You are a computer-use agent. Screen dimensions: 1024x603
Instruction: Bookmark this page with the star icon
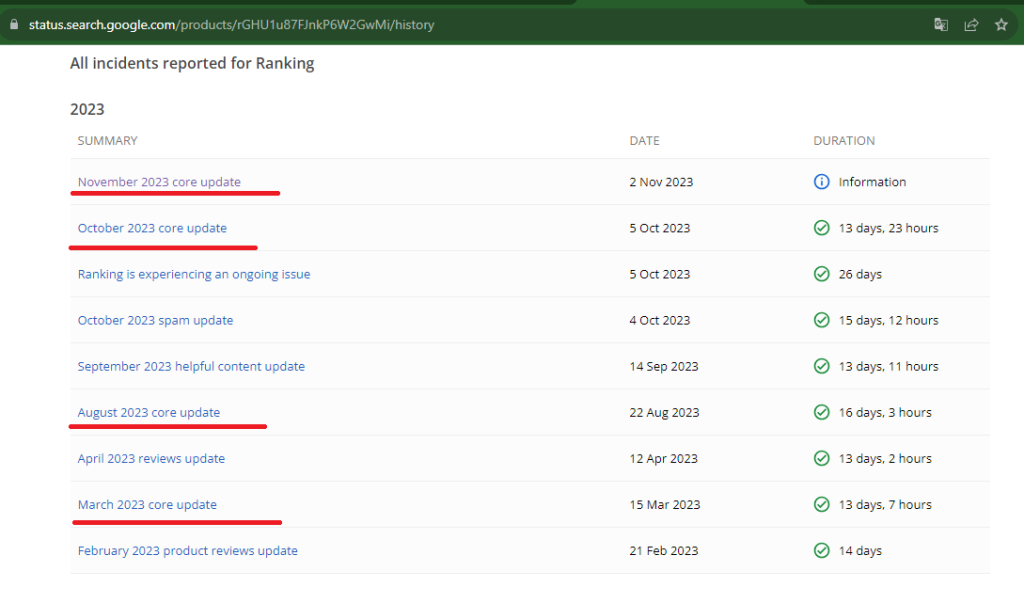(1001, 25)
